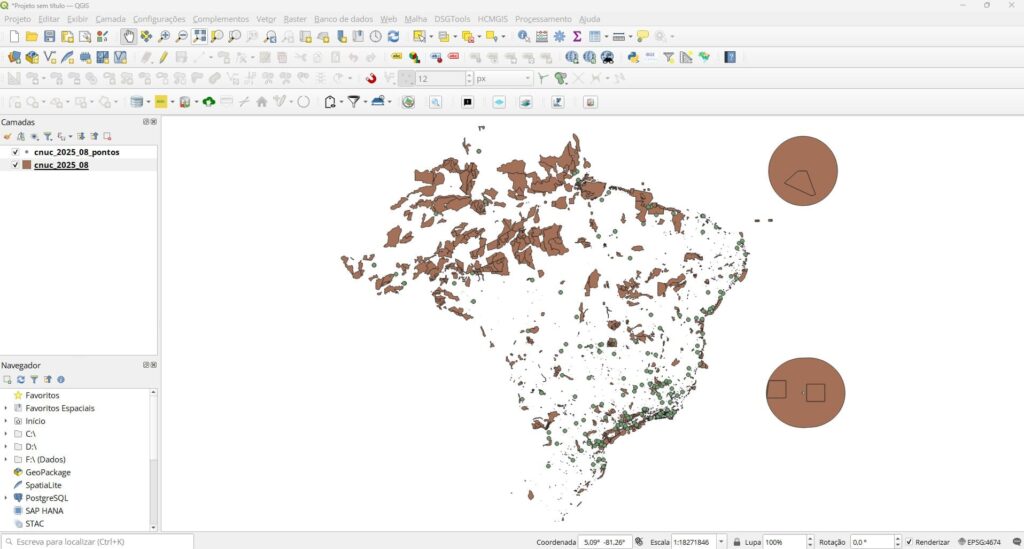
Task: Open the px units dropdown
Action: (x=504, y=78)
